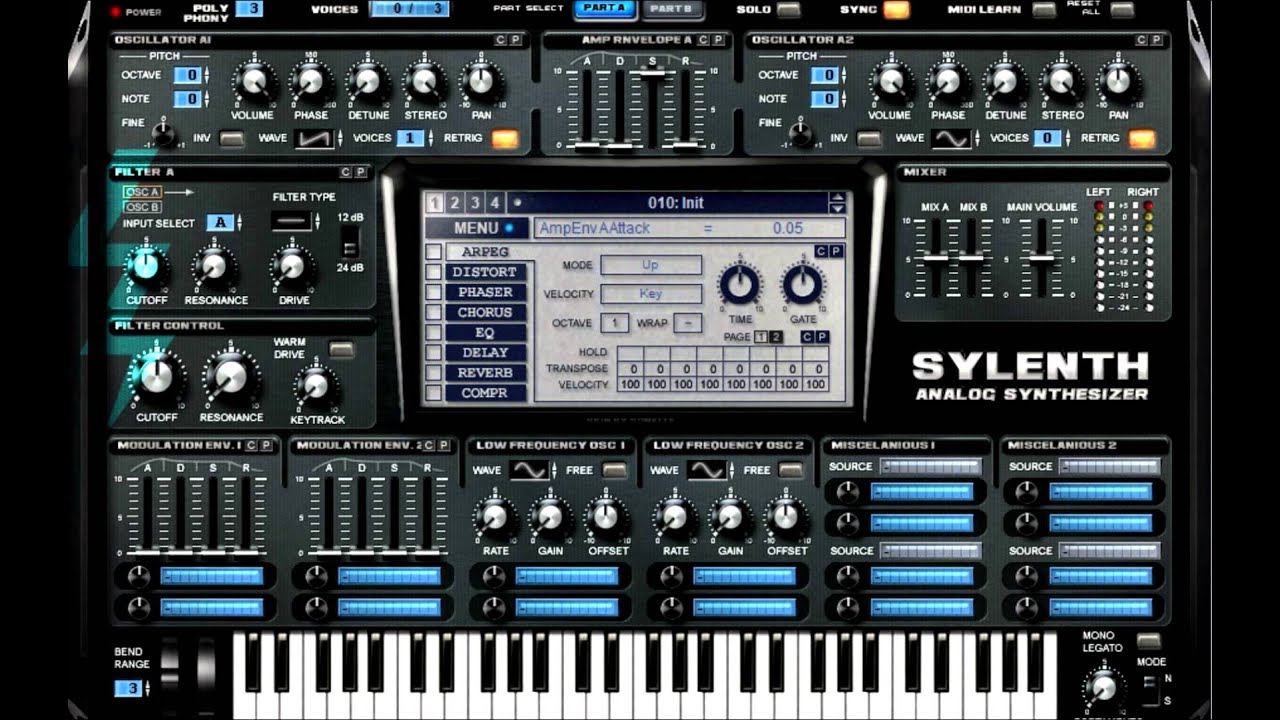The height and width of the screenshot is (720, 1280).
Task: Open LFO 2 wave dropdown
Action: [x=707, y=470]
